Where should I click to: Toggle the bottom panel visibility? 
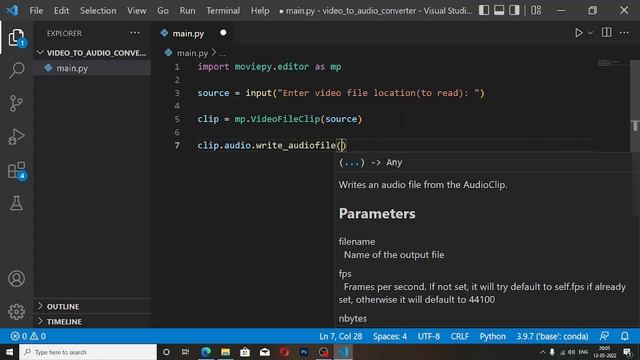499,10
